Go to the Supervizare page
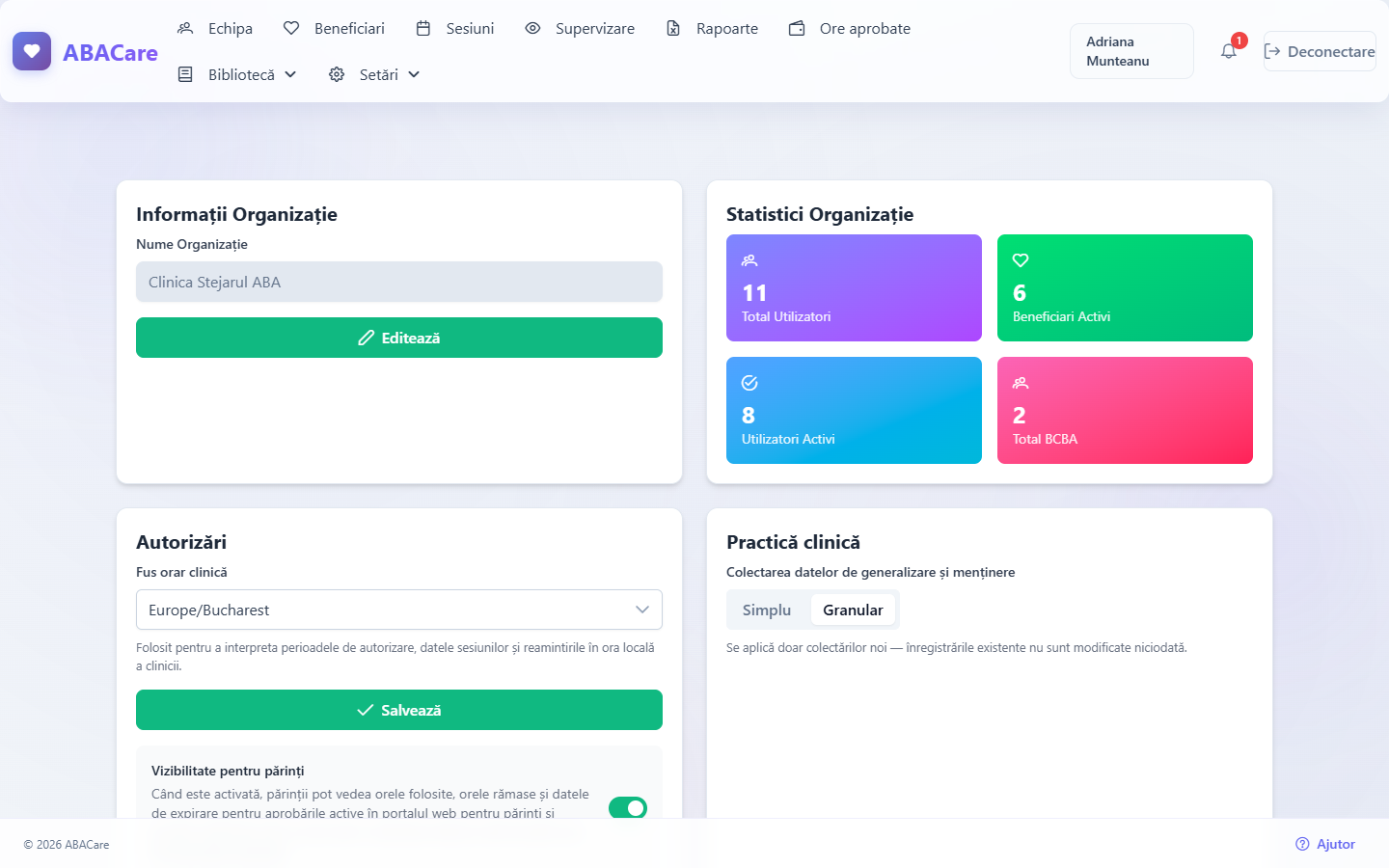The width and height of the screenshot is (1389, 868). (580, 28)
